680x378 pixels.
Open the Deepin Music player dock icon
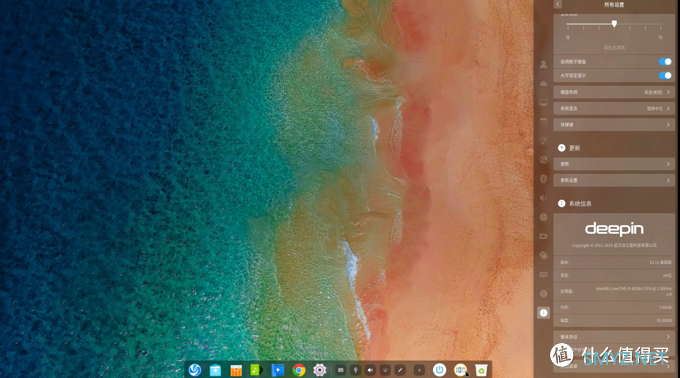tap(257, 370)
